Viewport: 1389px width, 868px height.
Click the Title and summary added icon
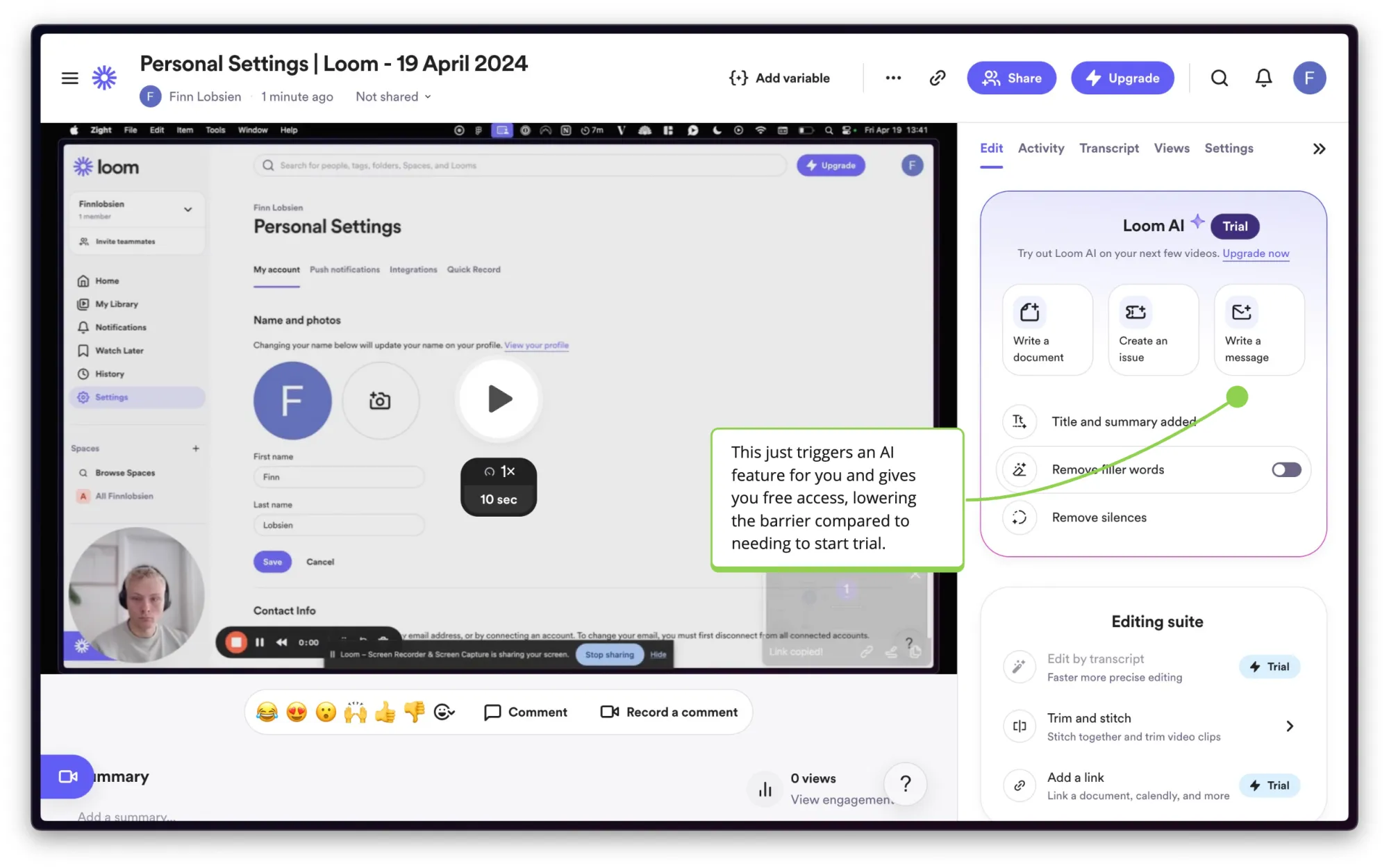pos(1019,421)
